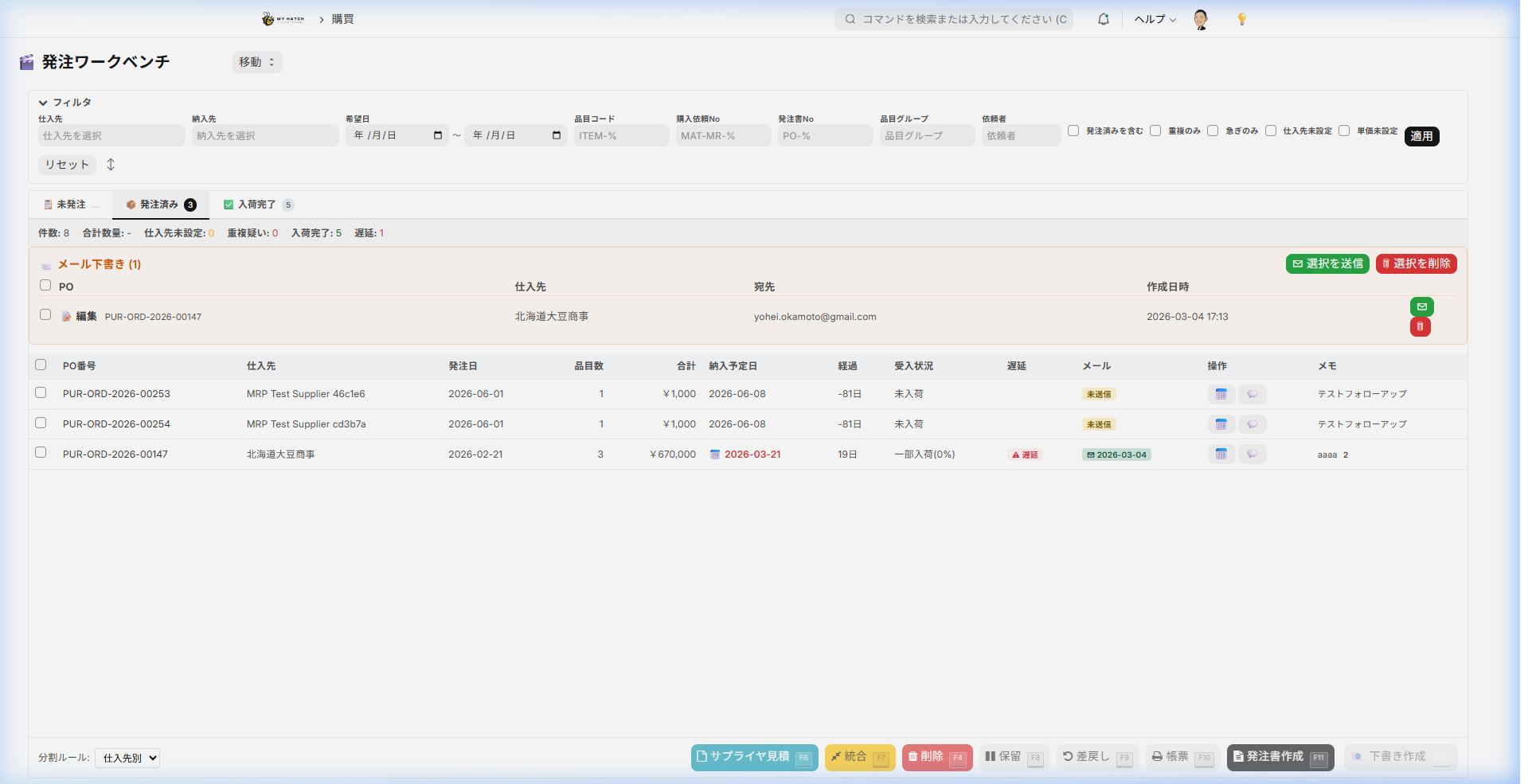Select checkbox for PUR-ORD-2026-00253 row

click(41, 393)
